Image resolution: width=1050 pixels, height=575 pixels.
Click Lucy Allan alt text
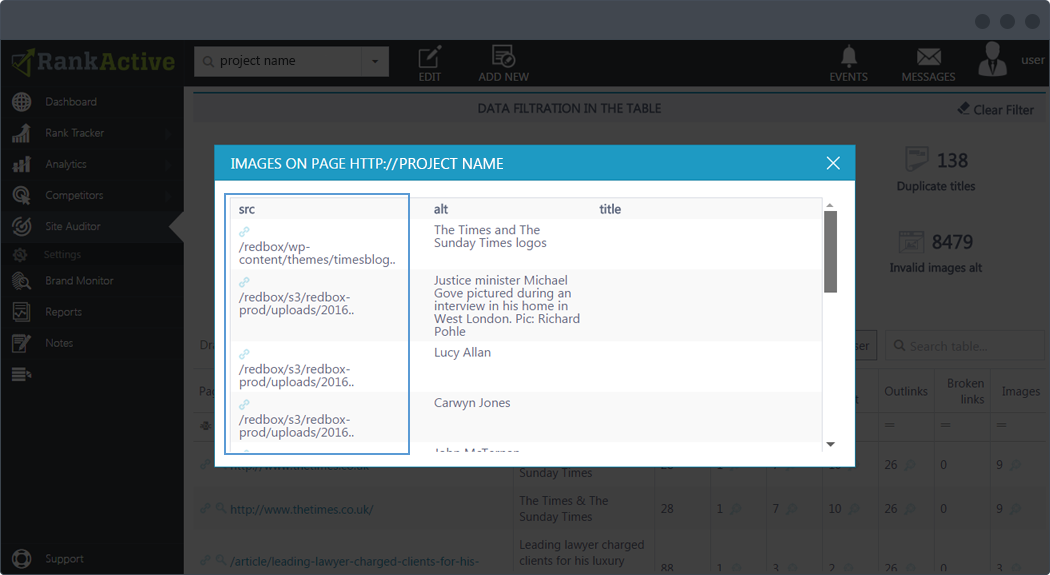coord(462,352)
